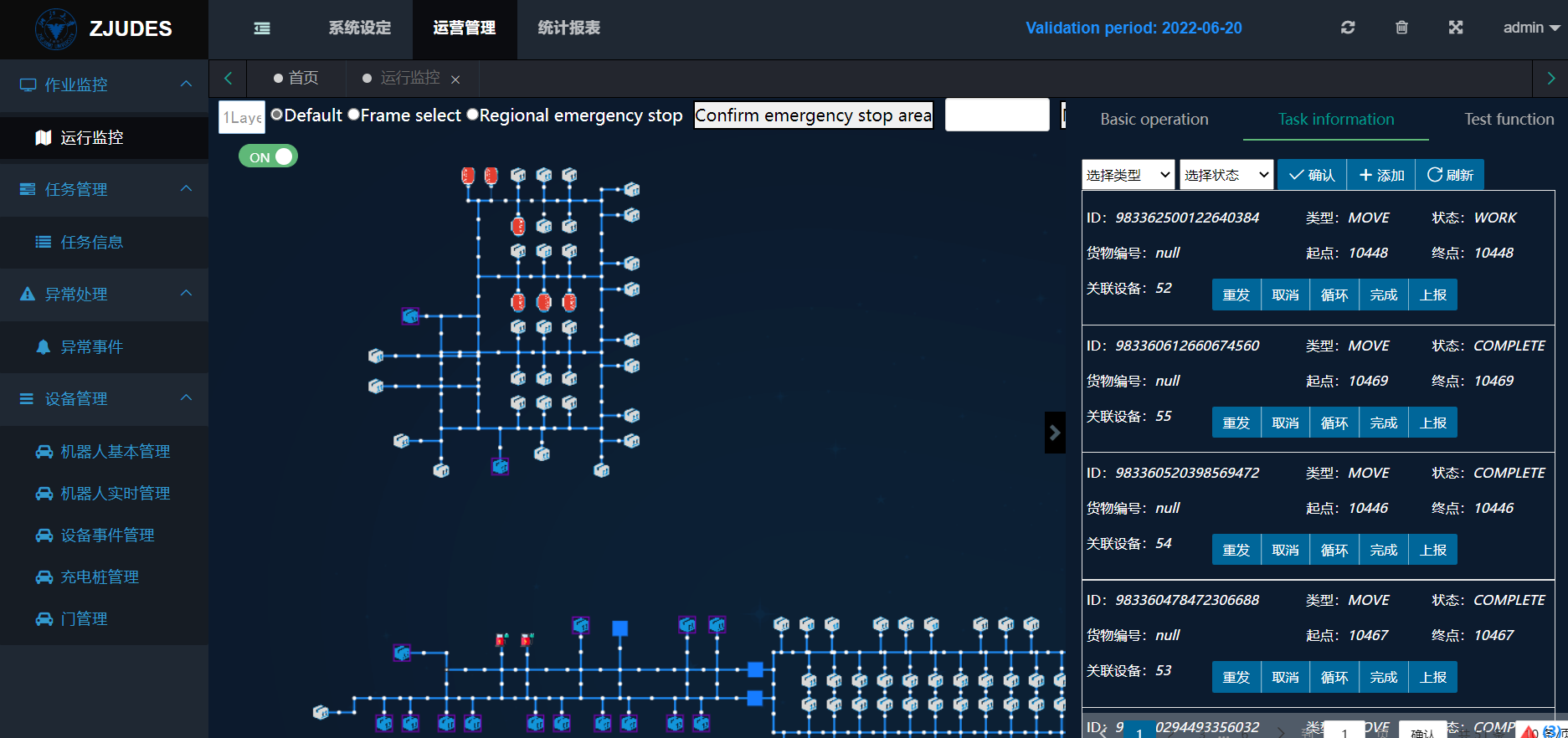1568x738 pixels.
Task: Click the Confirm emergency stop area button
Action: pos(813,115)
